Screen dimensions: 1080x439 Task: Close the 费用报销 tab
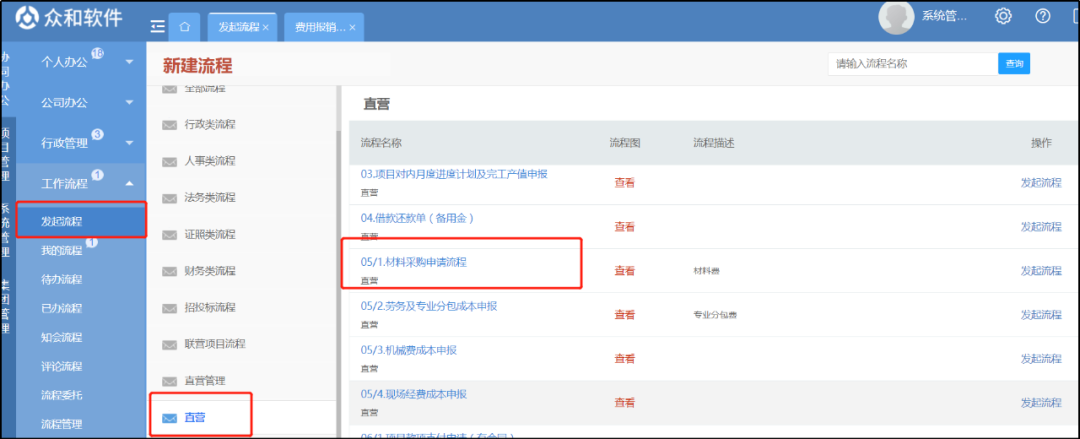[352, 28]
